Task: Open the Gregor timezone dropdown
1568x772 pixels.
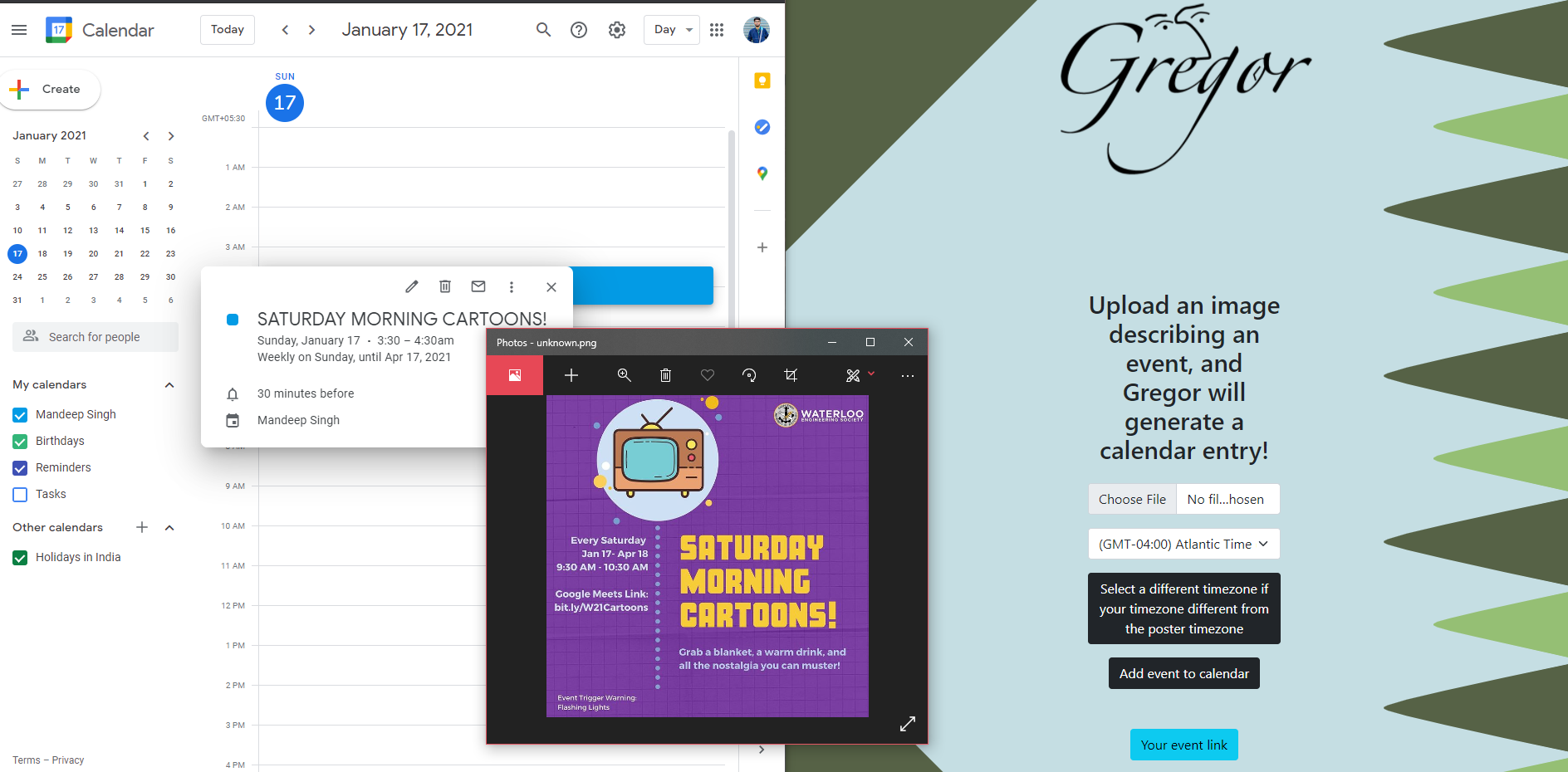Action: (x=1184, y=544)
